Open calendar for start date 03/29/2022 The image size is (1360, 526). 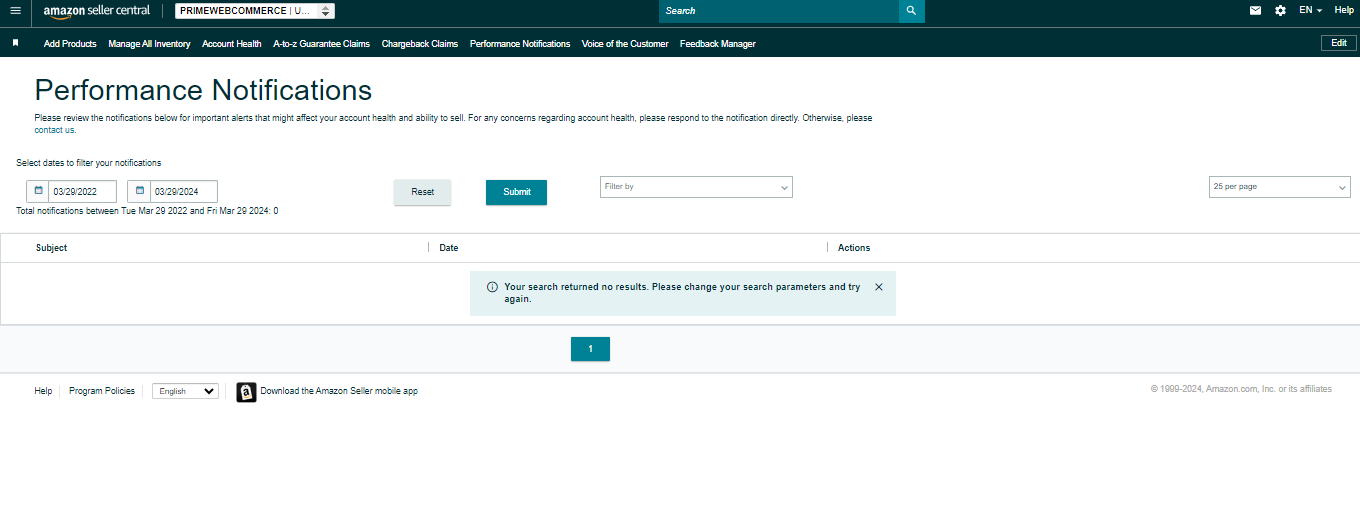click(38, 191)
